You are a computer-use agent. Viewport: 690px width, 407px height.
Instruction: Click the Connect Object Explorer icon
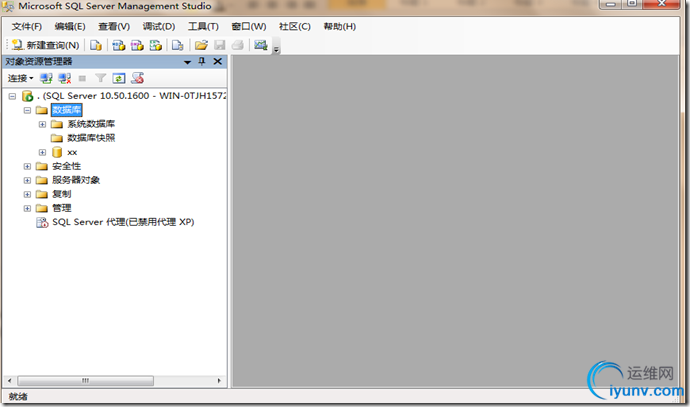coord(46,78)
